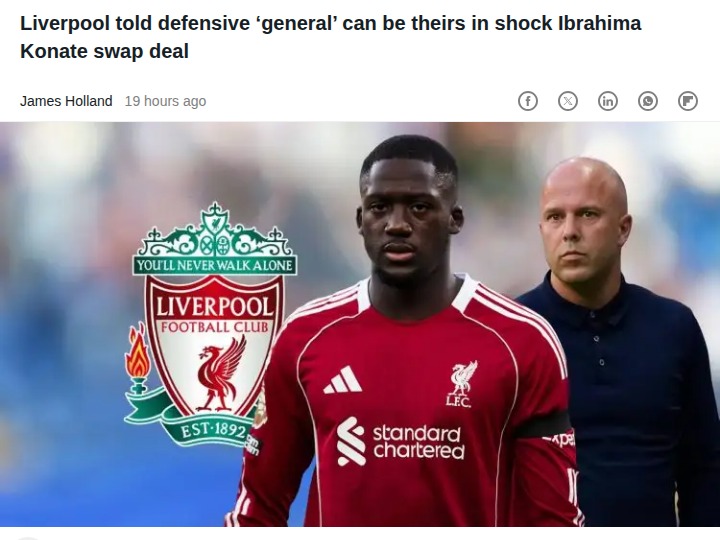The image size is (720, 540).
Task: Share article on Flipboard
Action: tap(688, 101)
